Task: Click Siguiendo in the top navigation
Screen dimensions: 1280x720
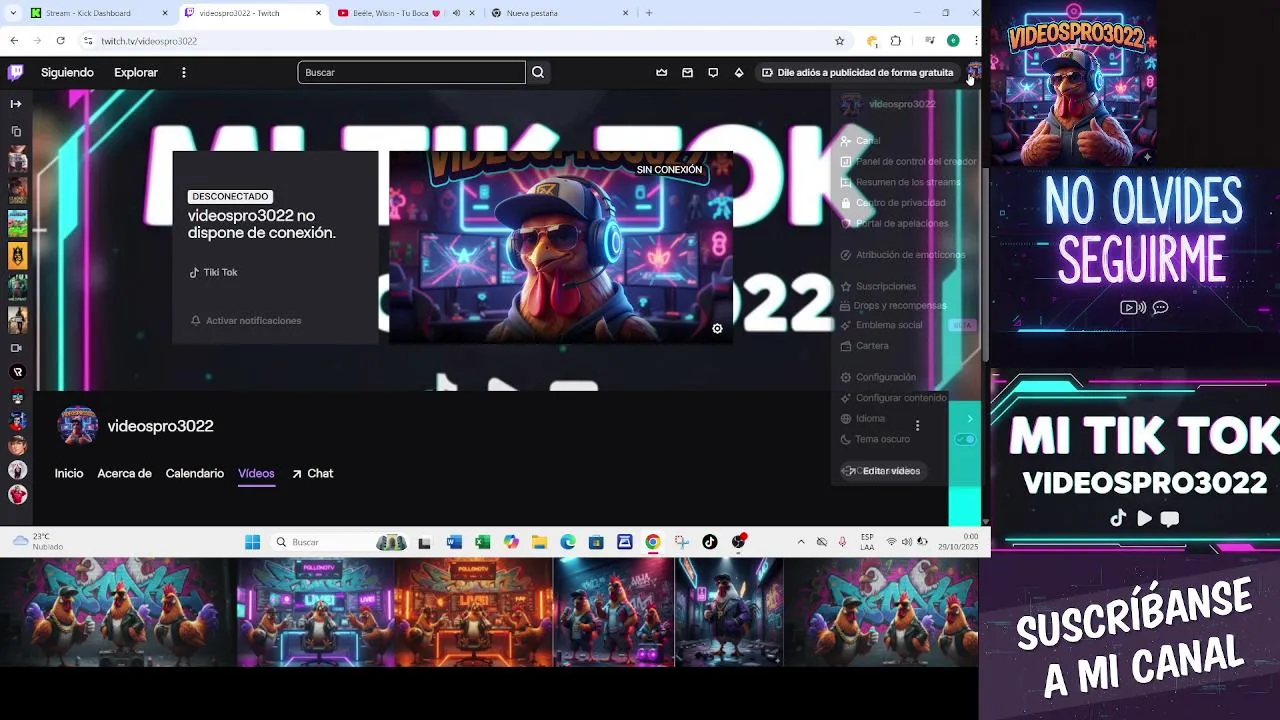Action: pos(67,72)
